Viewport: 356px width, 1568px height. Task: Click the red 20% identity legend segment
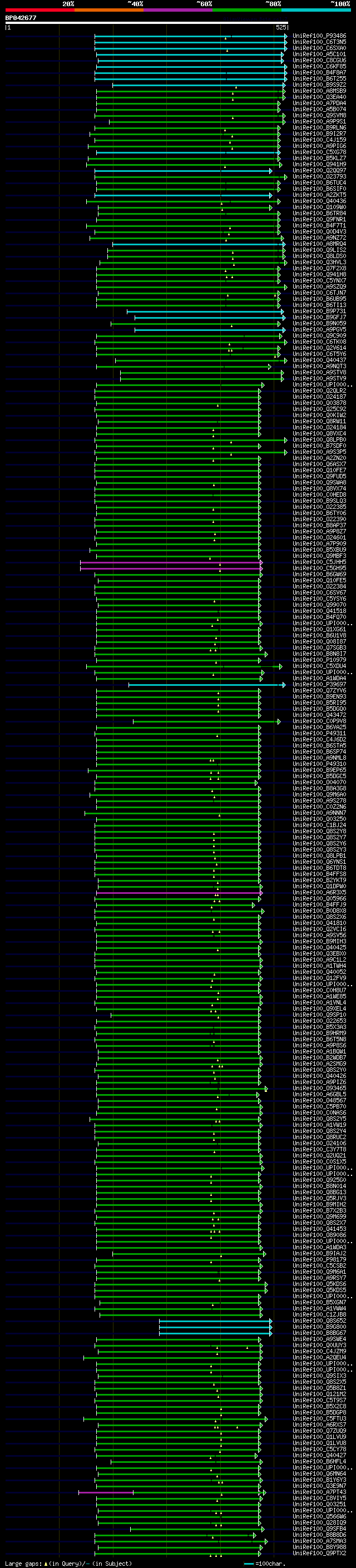(x=40, y=10)
